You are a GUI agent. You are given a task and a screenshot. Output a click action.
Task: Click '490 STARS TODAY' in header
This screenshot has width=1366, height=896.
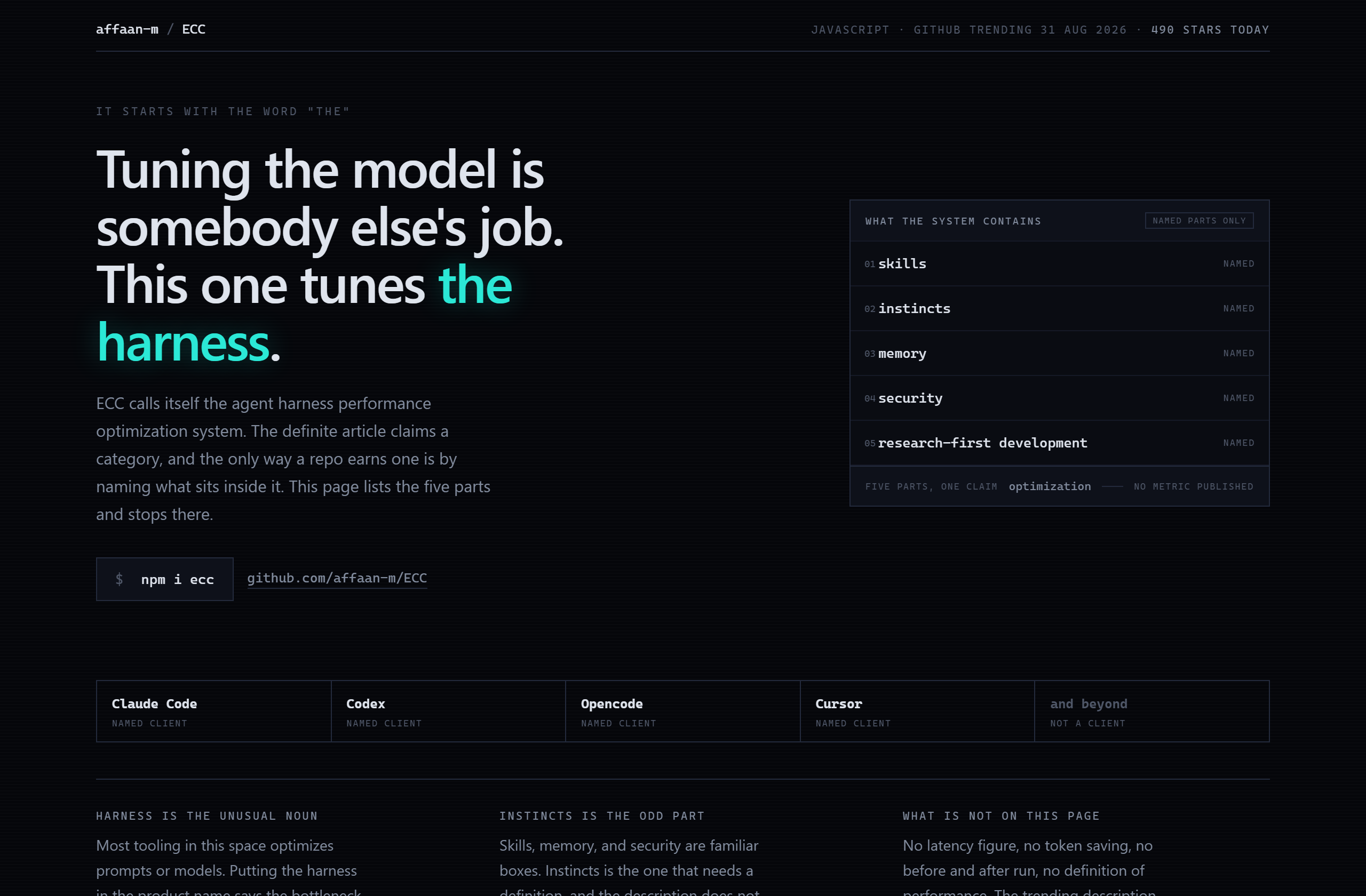(1210, 30)
